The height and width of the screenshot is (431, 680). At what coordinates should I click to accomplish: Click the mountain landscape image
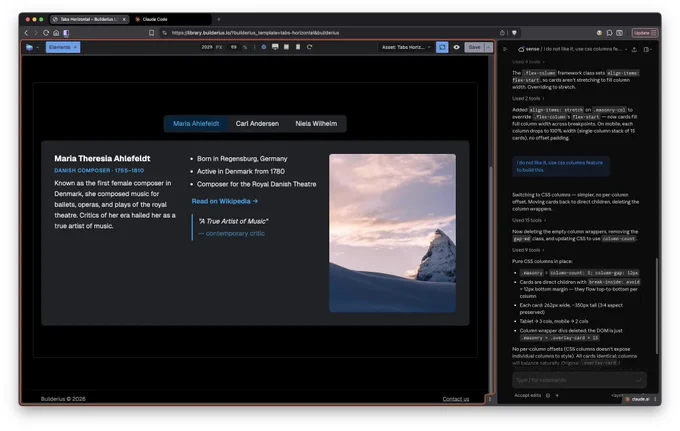(392, 233)
